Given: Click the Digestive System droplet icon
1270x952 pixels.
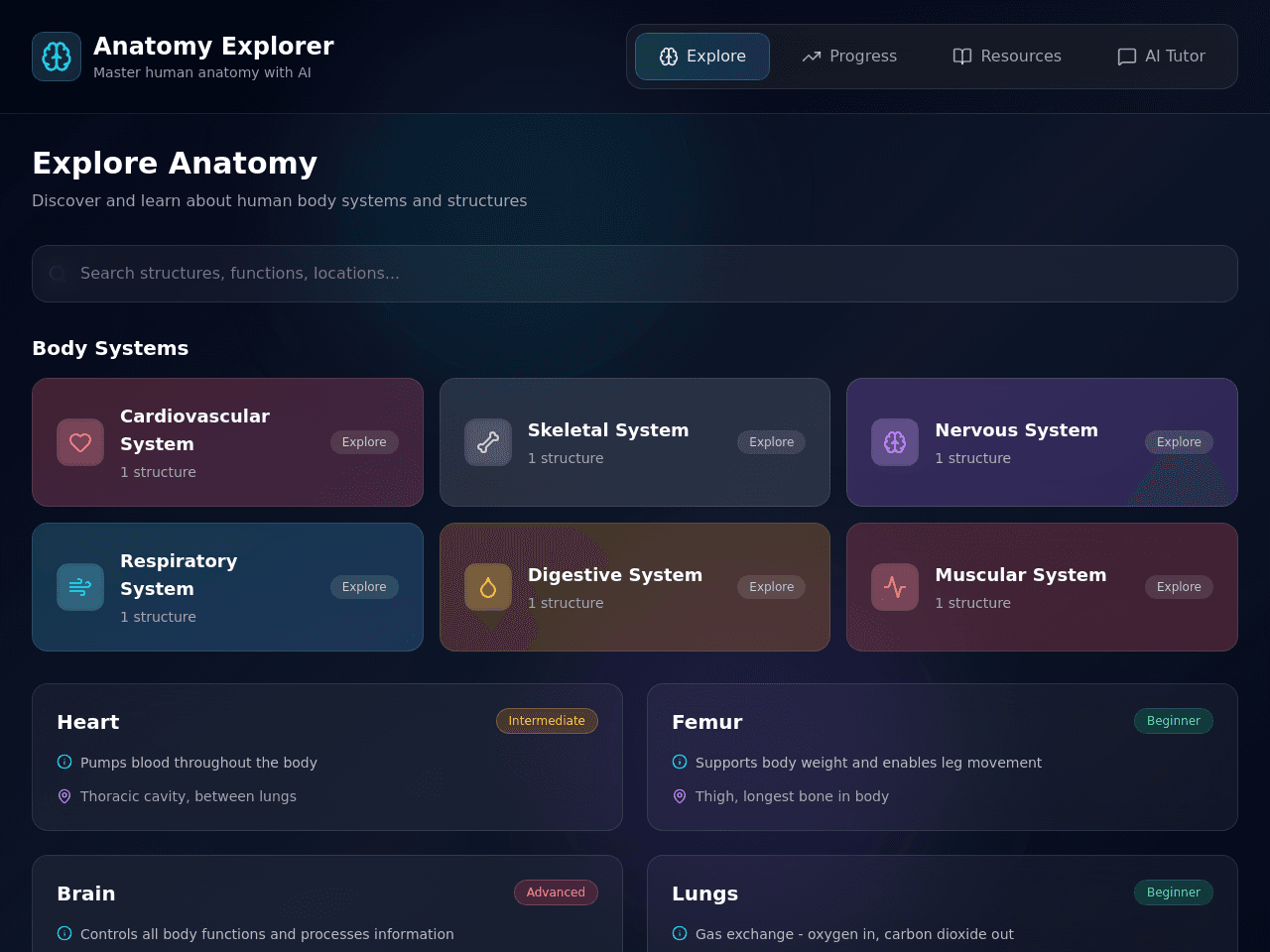Looking at the screenshot, I should [488, 587].
